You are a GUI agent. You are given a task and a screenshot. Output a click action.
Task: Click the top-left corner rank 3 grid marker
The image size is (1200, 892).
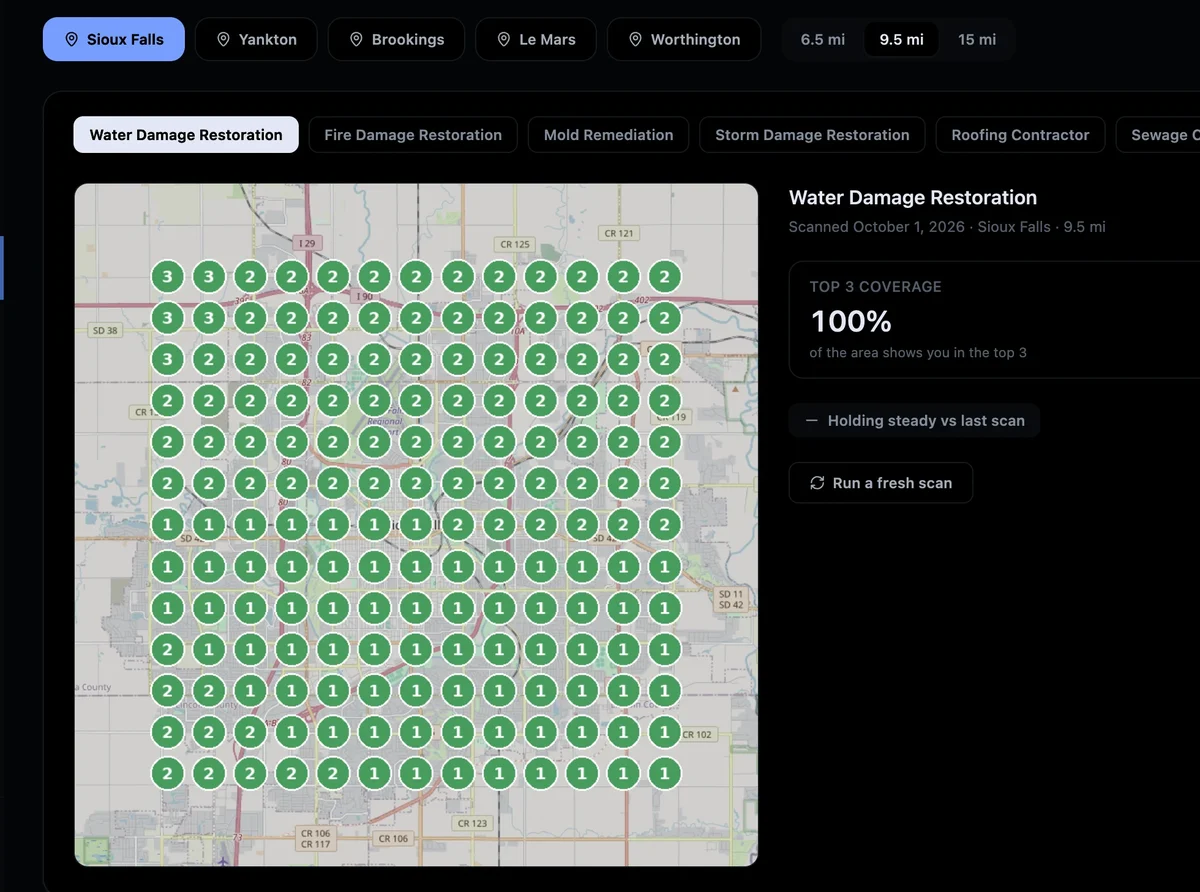pos(167,277)
